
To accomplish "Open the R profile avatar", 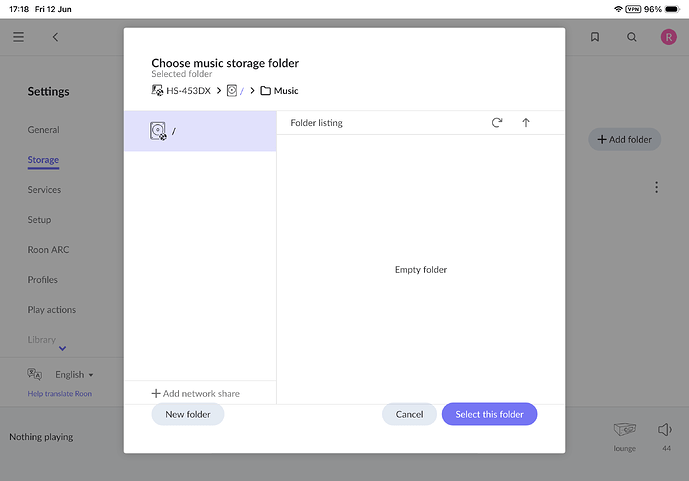I will pyautogui.click(x=668, y=37).
